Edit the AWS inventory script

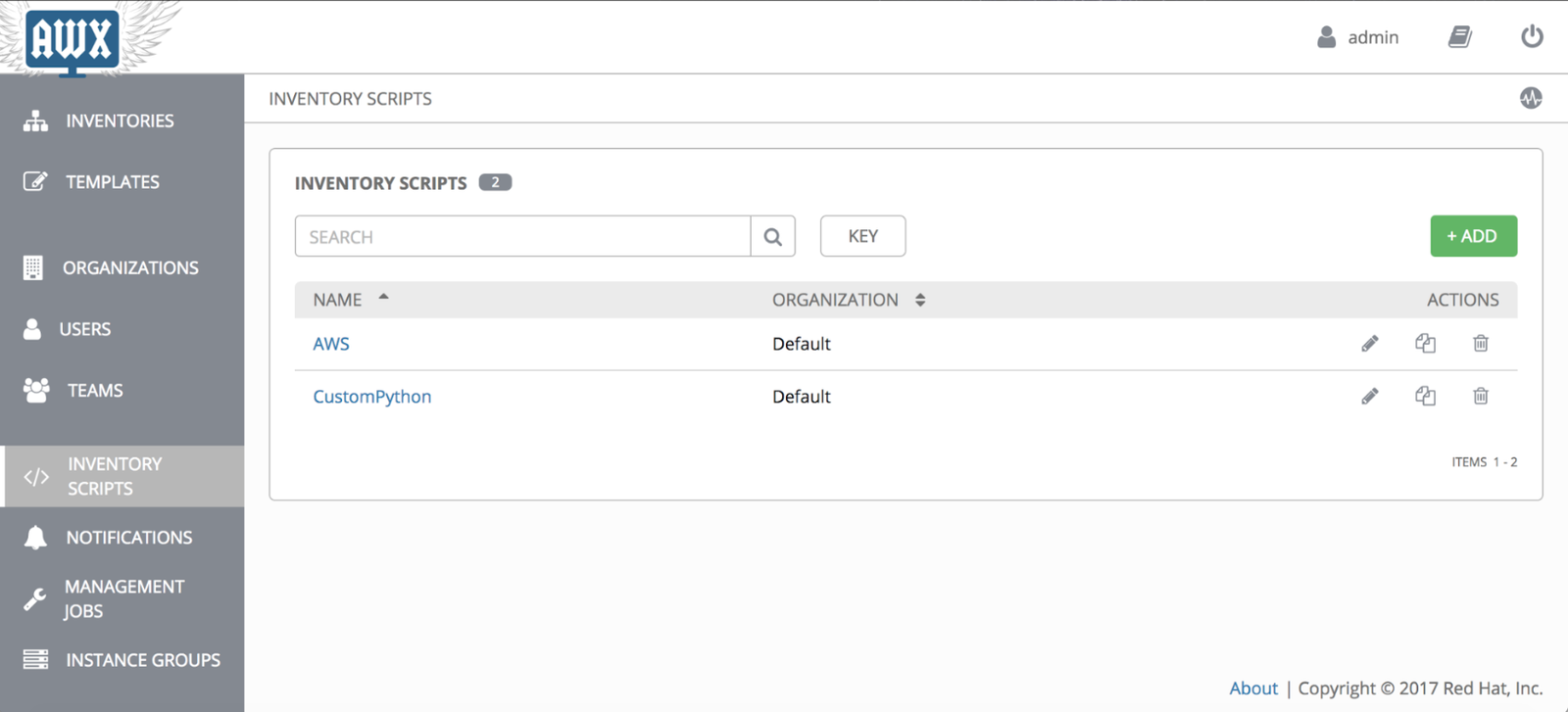(1370, 344)
